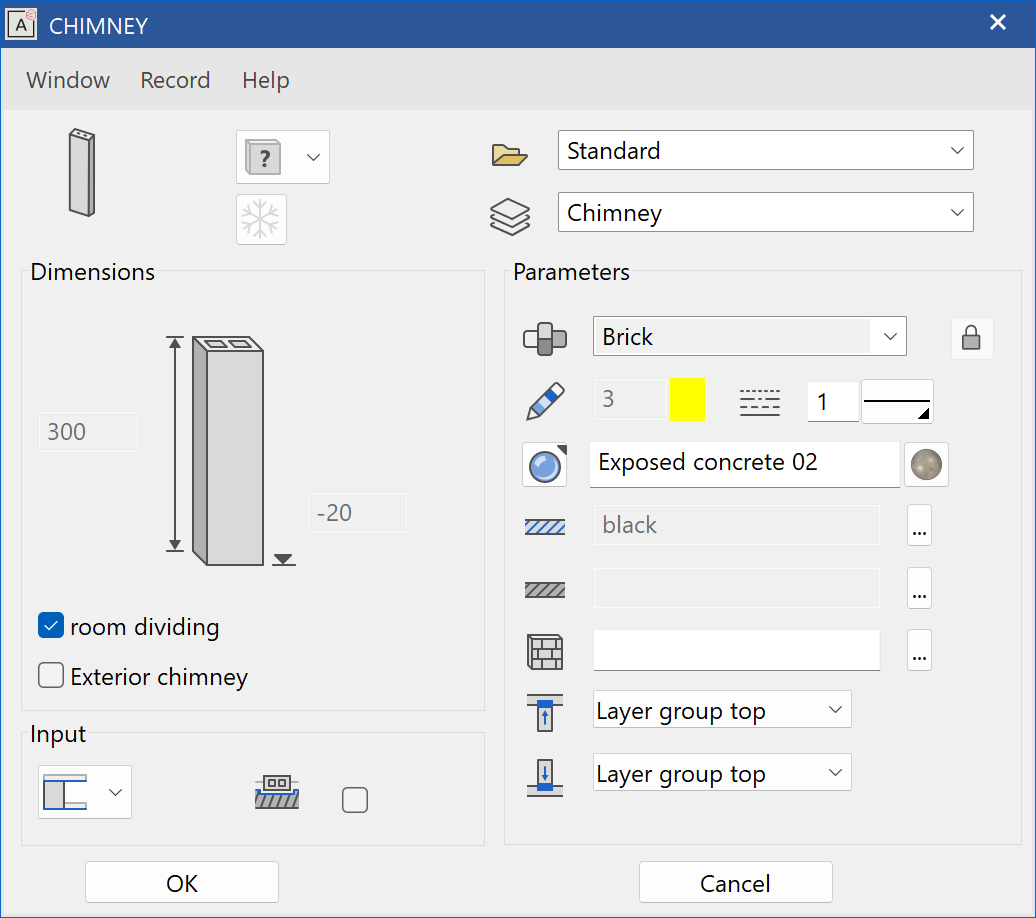Open the solid line style preview selector
Viewport: 1036px width, 918px height.
[x=897, y=401]
